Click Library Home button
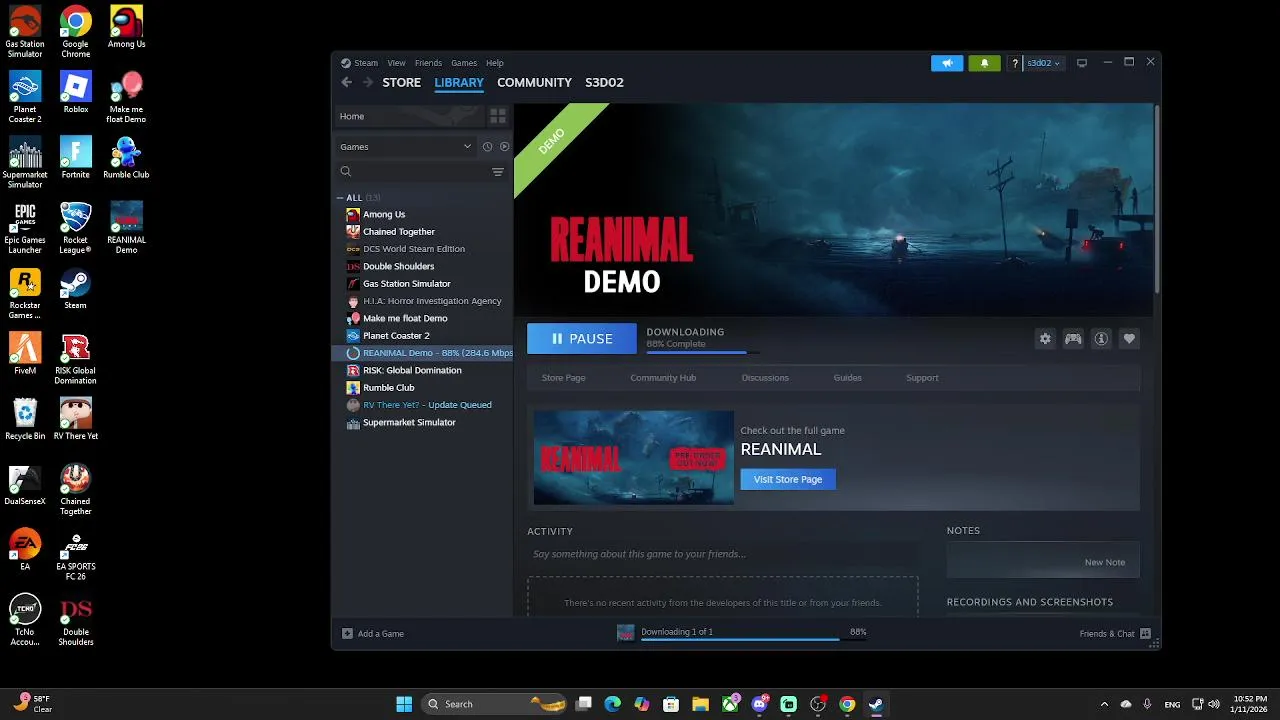Screen dimensions: 1280x720 click(408, 116)
